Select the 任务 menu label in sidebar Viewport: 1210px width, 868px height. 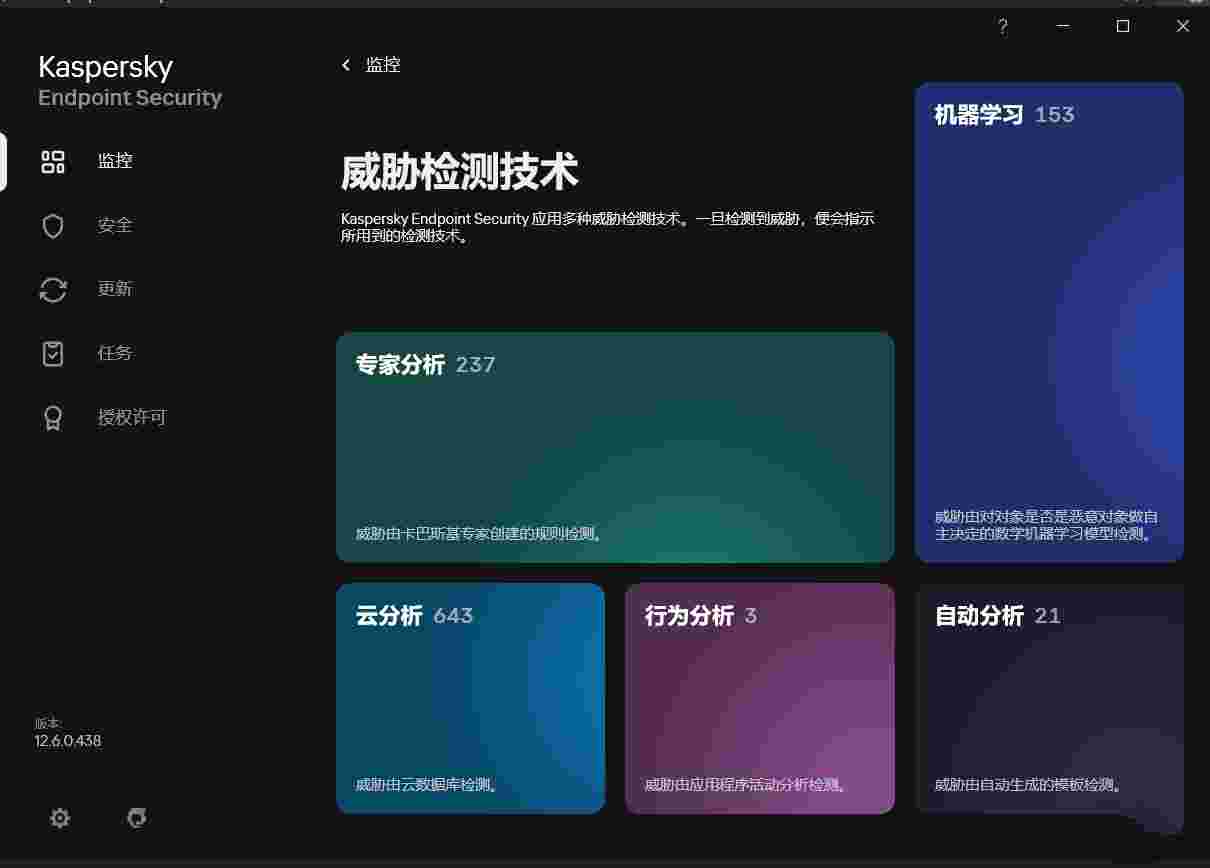[x=115, y=354]
